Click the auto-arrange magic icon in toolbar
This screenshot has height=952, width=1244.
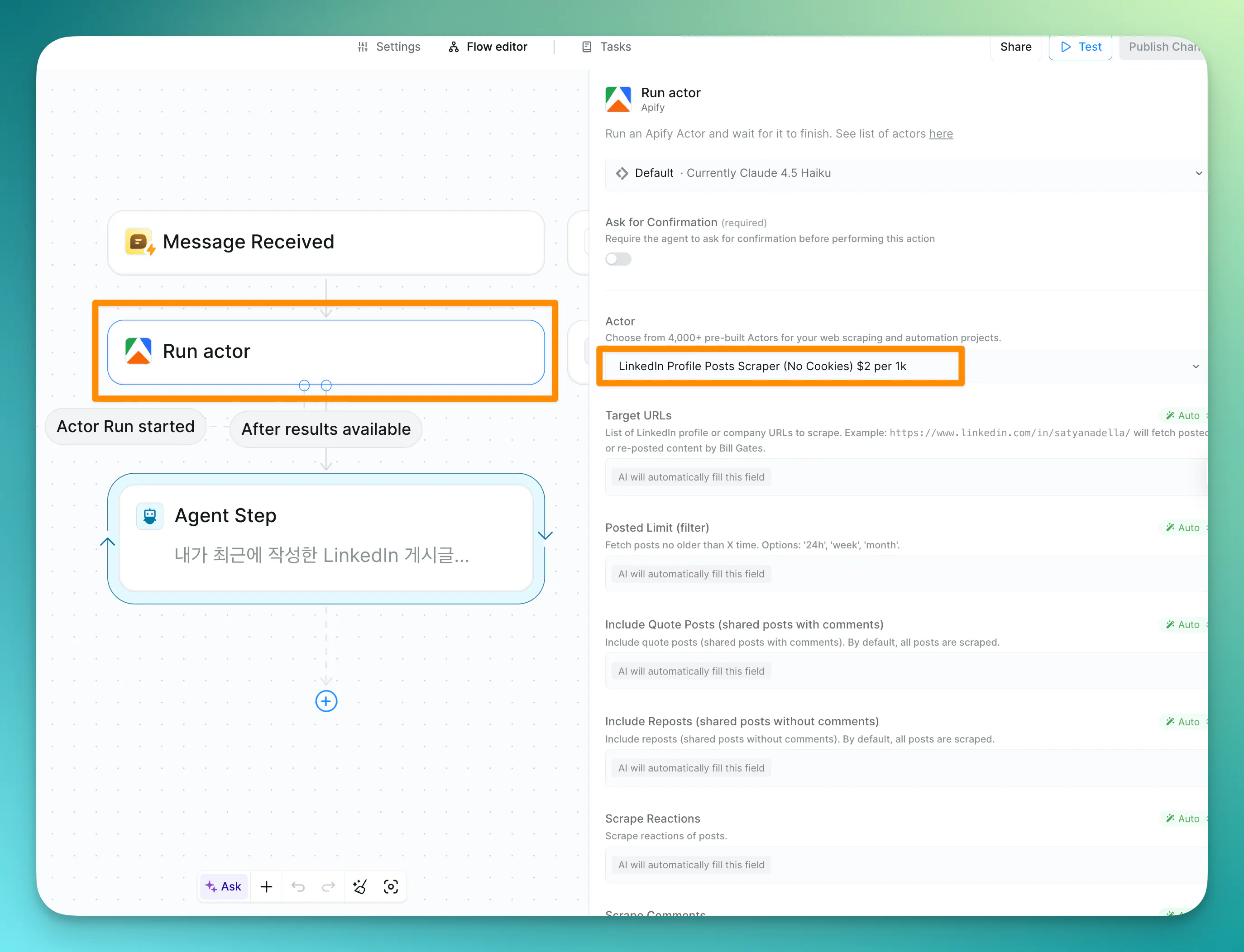359,886
